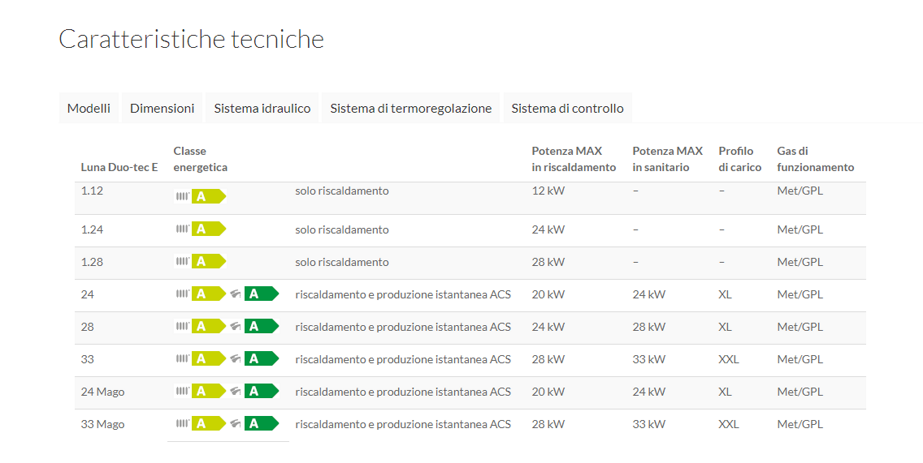Image resolution: width=923 pixels, height=463 pixels.
Task: Click yellow-green heating A badge in row 24
Action: [x=208, y=294]
